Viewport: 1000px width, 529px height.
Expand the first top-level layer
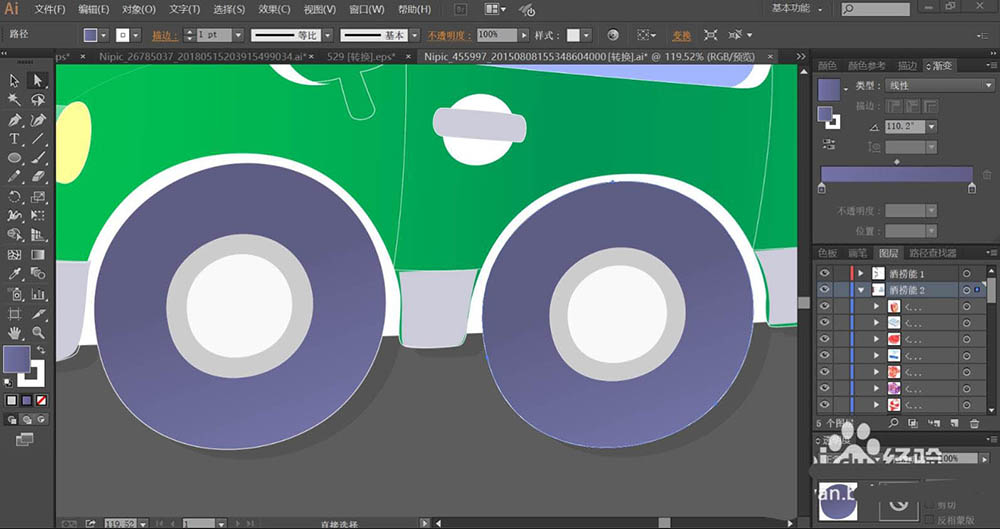pos(860,273)
